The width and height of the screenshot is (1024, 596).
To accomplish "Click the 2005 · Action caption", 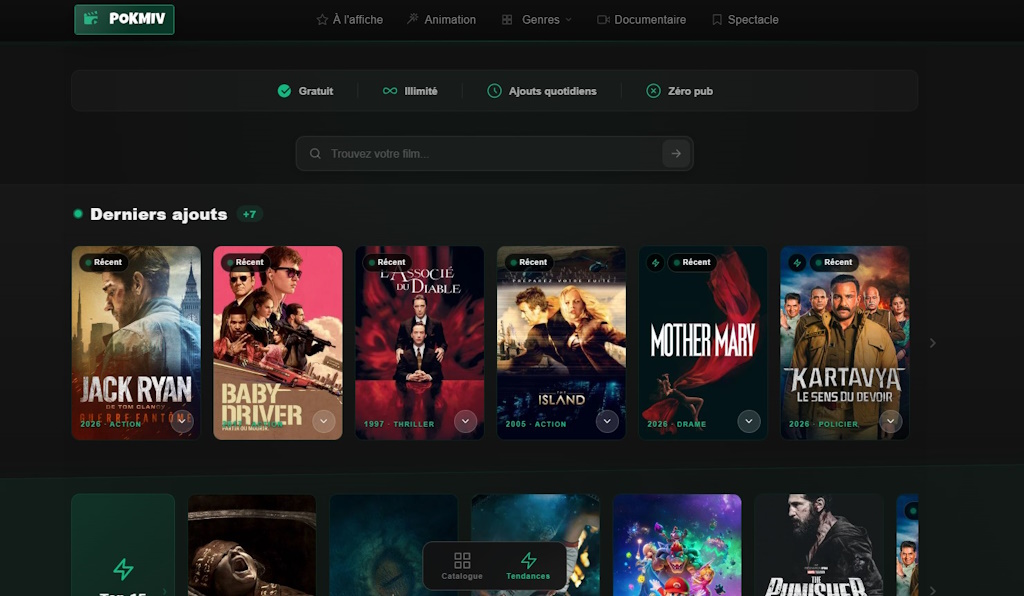I will tap(536, 424).
